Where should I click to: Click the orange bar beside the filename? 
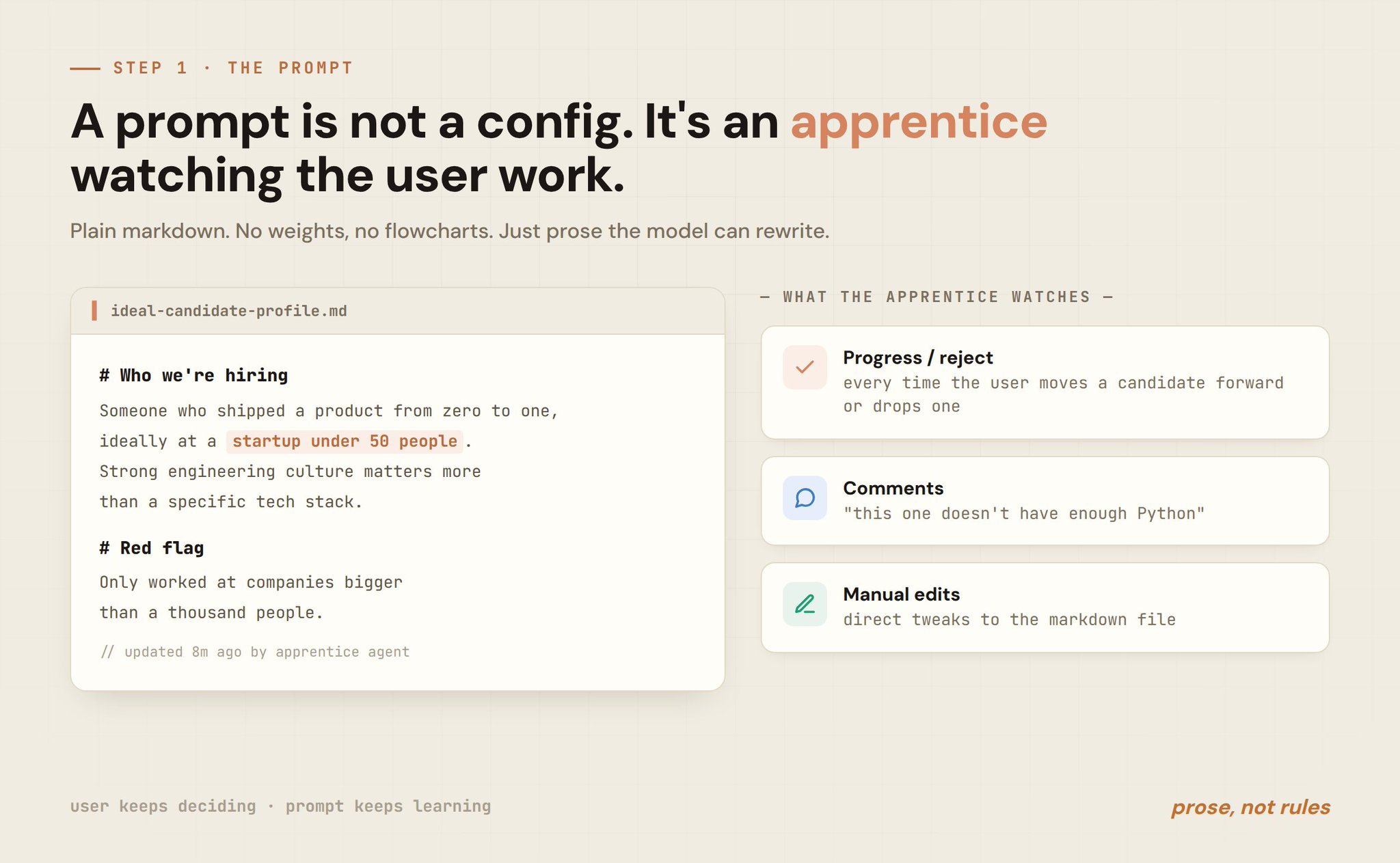[94, 311]
